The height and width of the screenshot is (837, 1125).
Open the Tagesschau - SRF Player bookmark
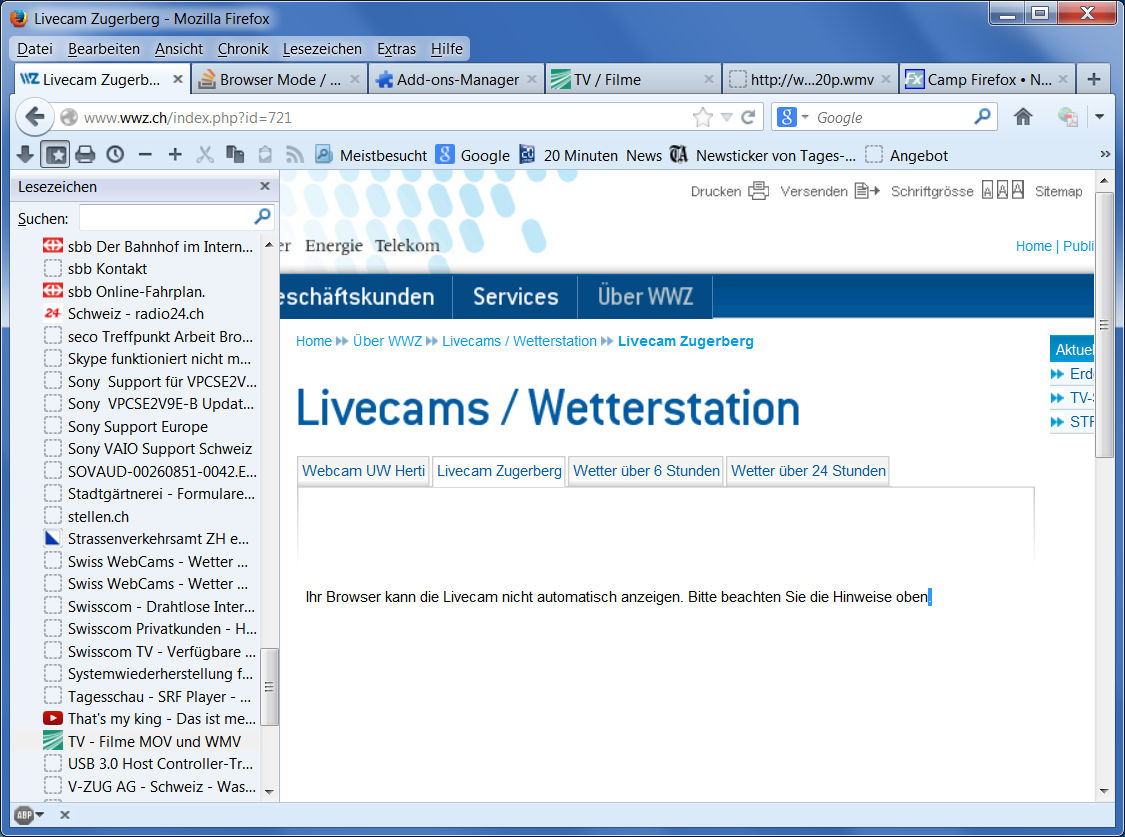tap(160, 696)
